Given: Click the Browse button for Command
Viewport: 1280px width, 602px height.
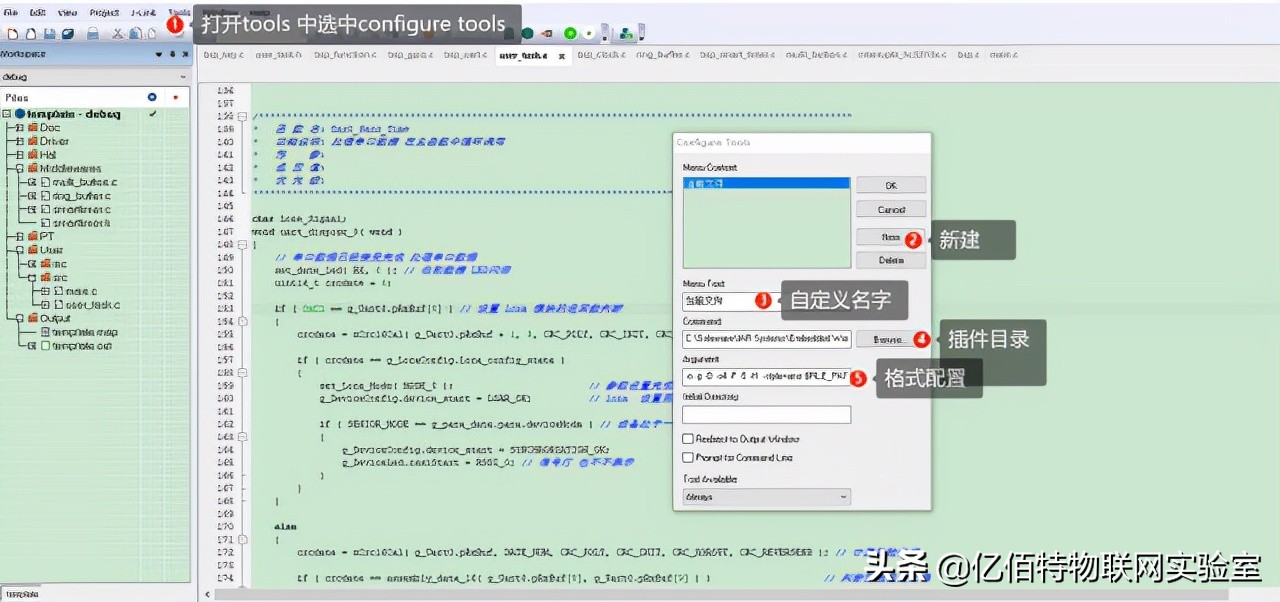Looking at the screenshot, I should [x=891, y=339].
